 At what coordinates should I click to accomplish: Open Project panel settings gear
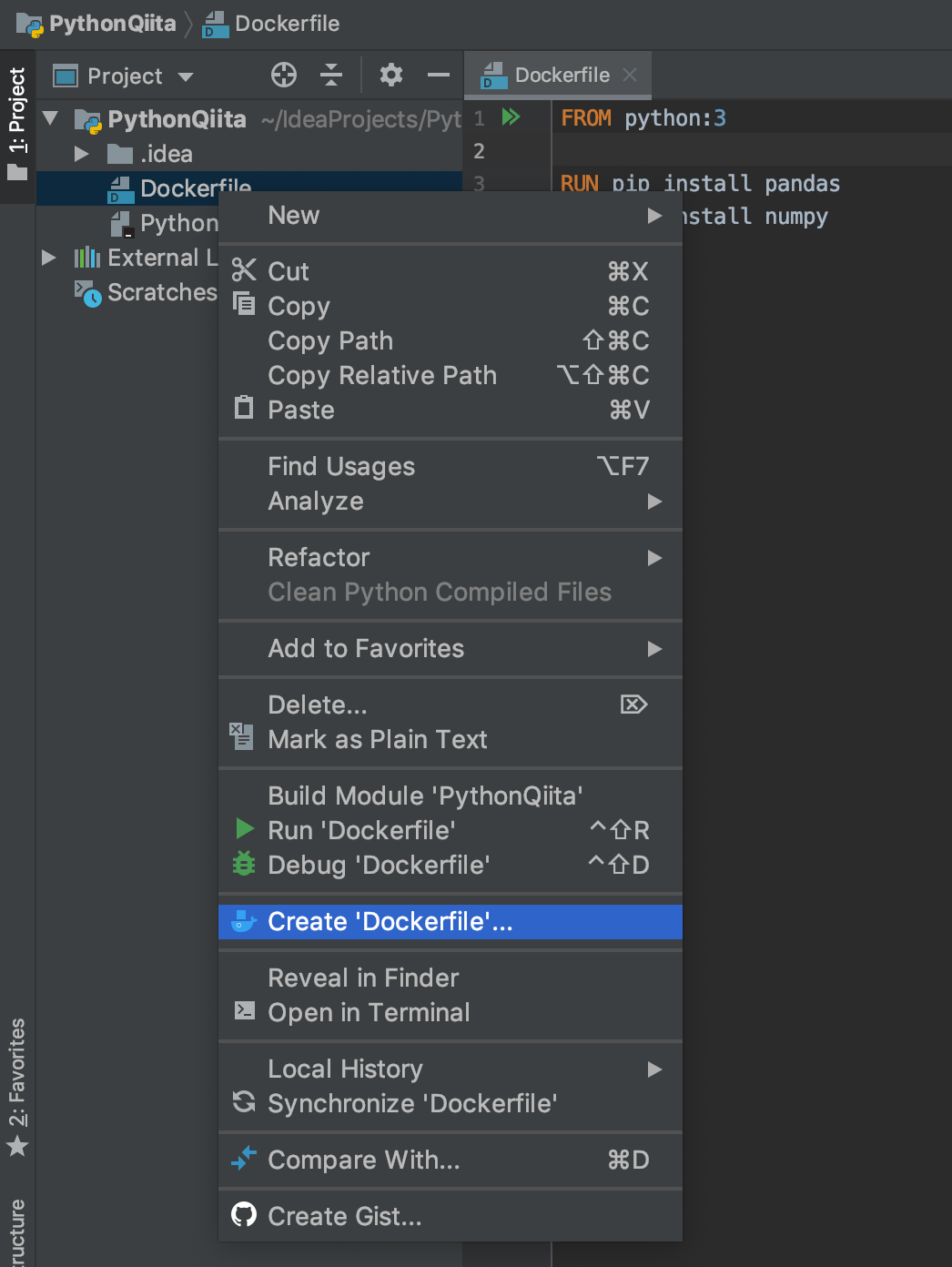click(x=390, y=75)
